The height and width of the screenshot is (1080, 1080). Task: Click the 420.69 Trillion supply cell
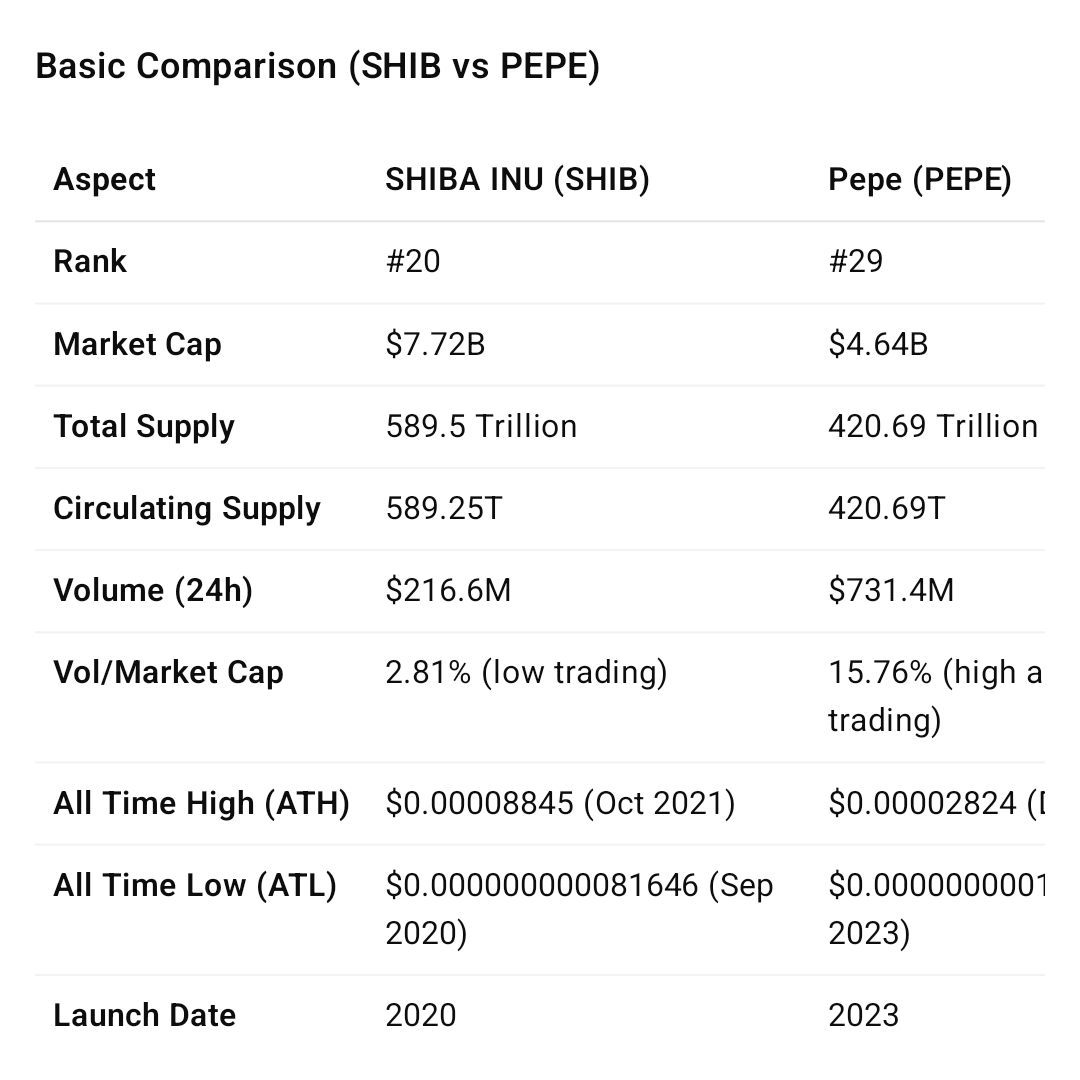932,427
